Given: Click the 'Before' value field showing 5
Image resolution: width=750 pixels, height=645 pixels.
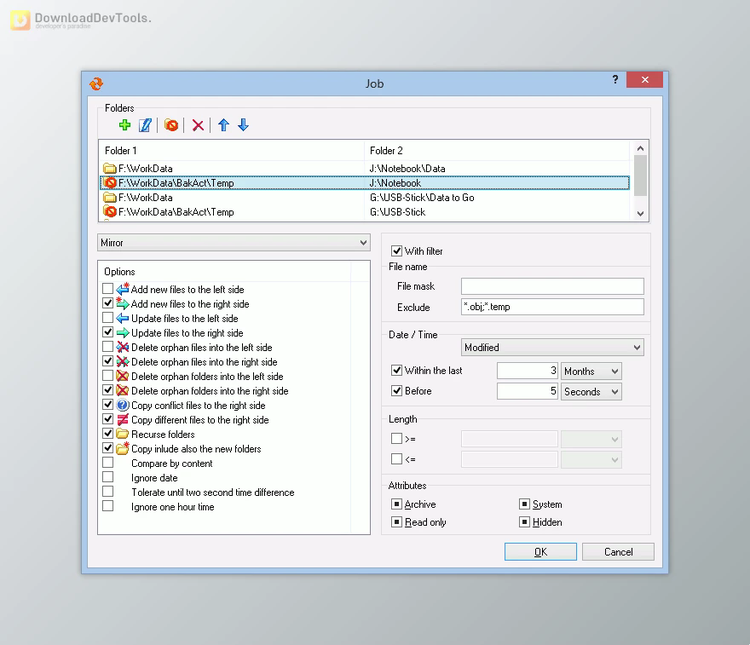Looking at the screenshot, I should [527, 391].
